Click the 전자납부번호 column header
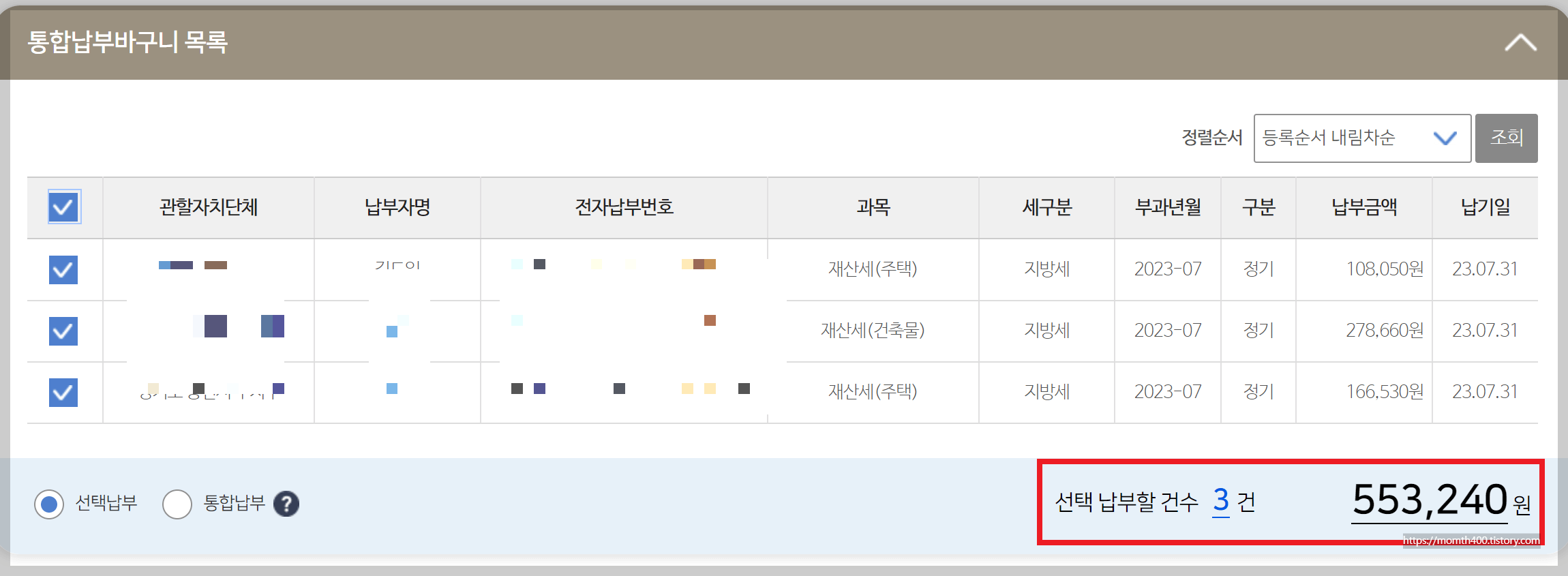The height and width of the screenshot is (576, 1568). [x=624, y=207]
